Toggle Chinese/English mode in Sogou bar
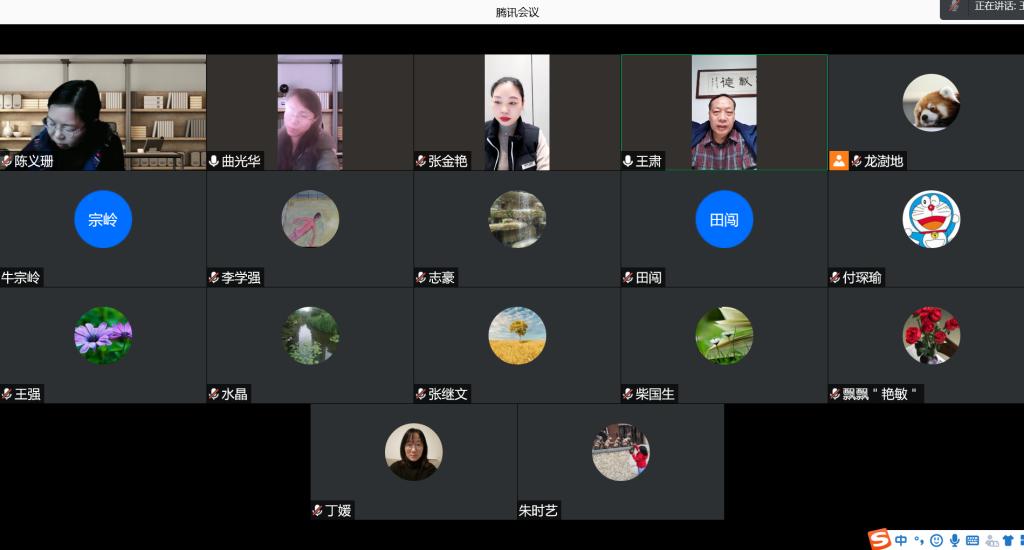 (902, 540)
